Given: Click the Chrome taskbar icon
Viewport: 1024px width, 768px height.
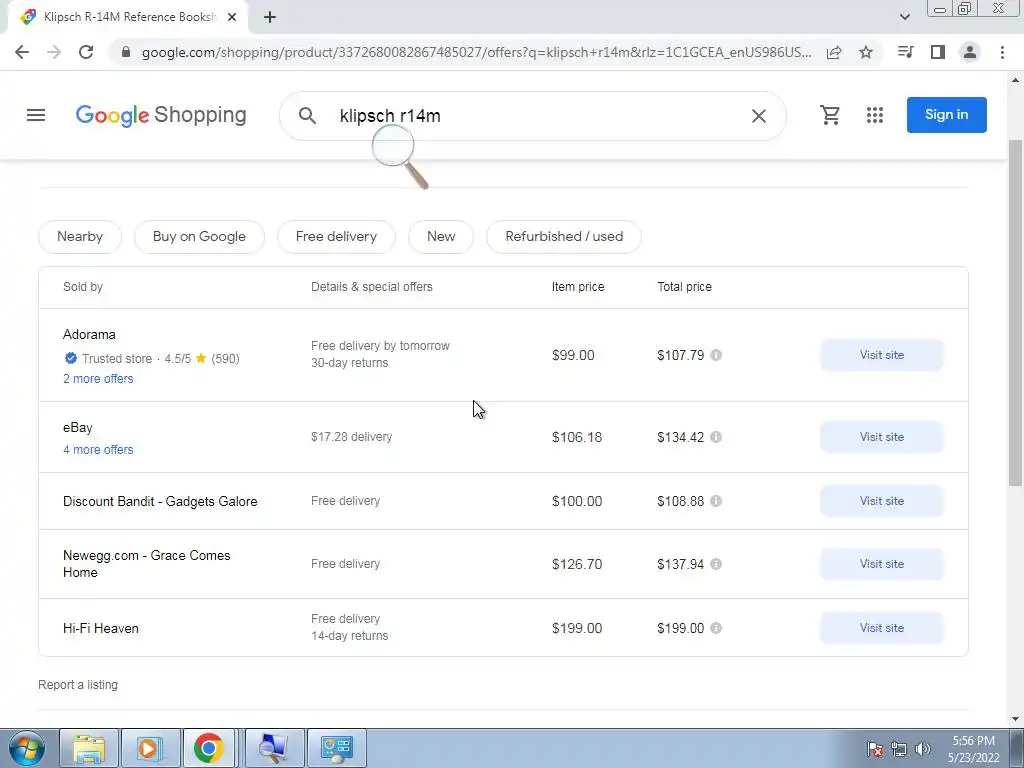Looking at the screenshot, I should click(x=208, y=748).
